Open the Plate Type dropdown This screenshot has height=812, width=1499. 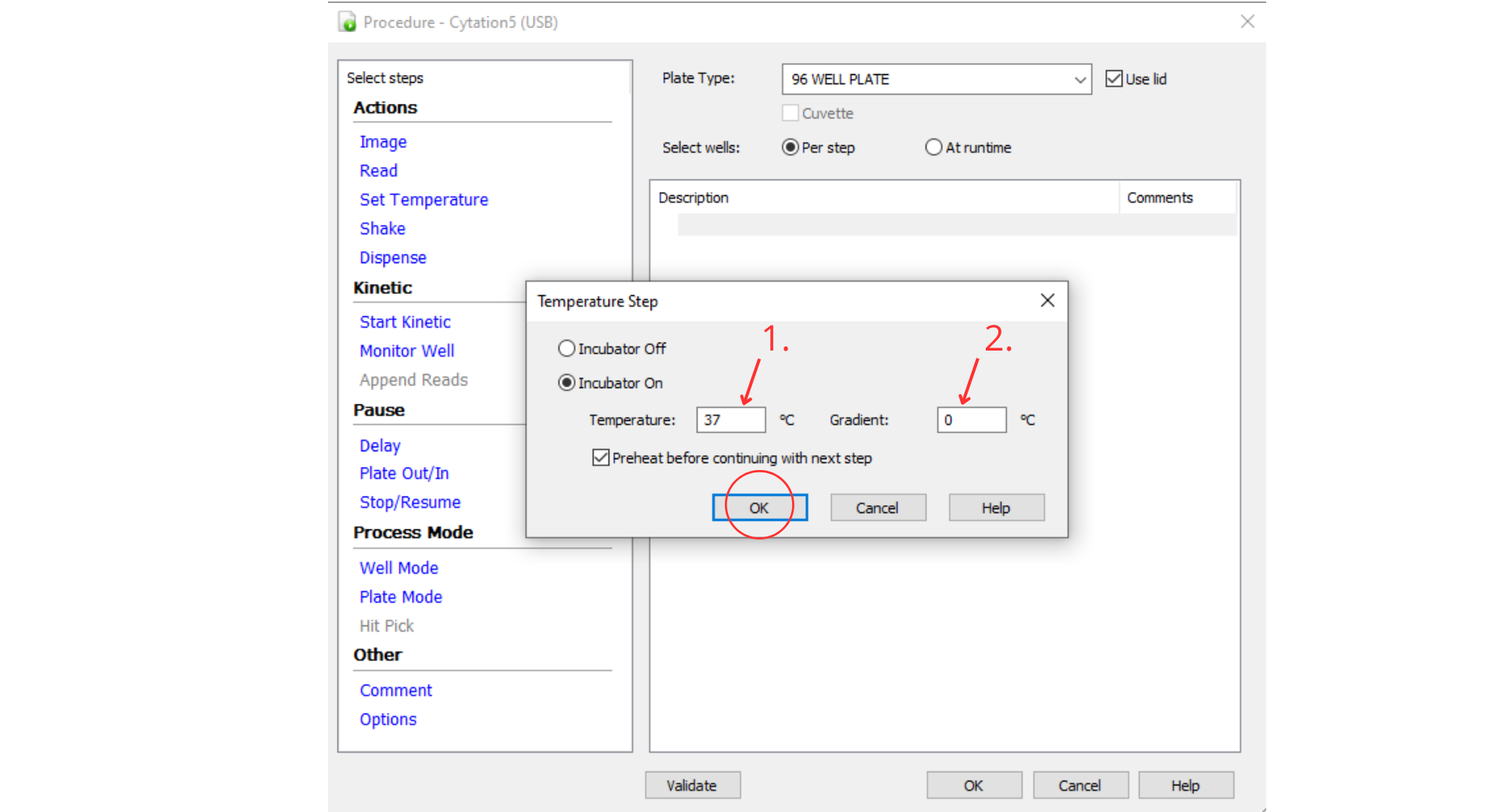(937, 80)
